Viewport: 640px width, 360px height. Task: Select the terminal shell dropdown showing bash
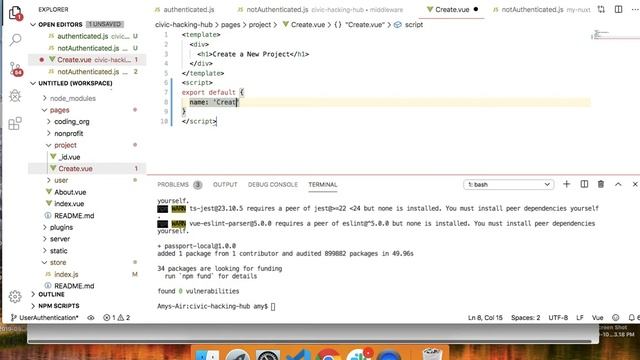tap(509, 184)
